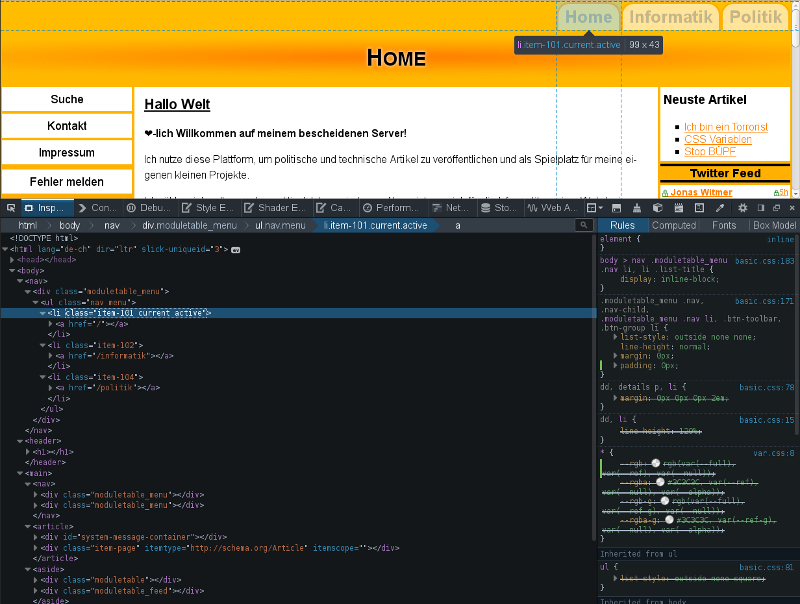Click the paintbrush browser styling icon
This screenshot has width=800, height=604.
click(637, 207)
